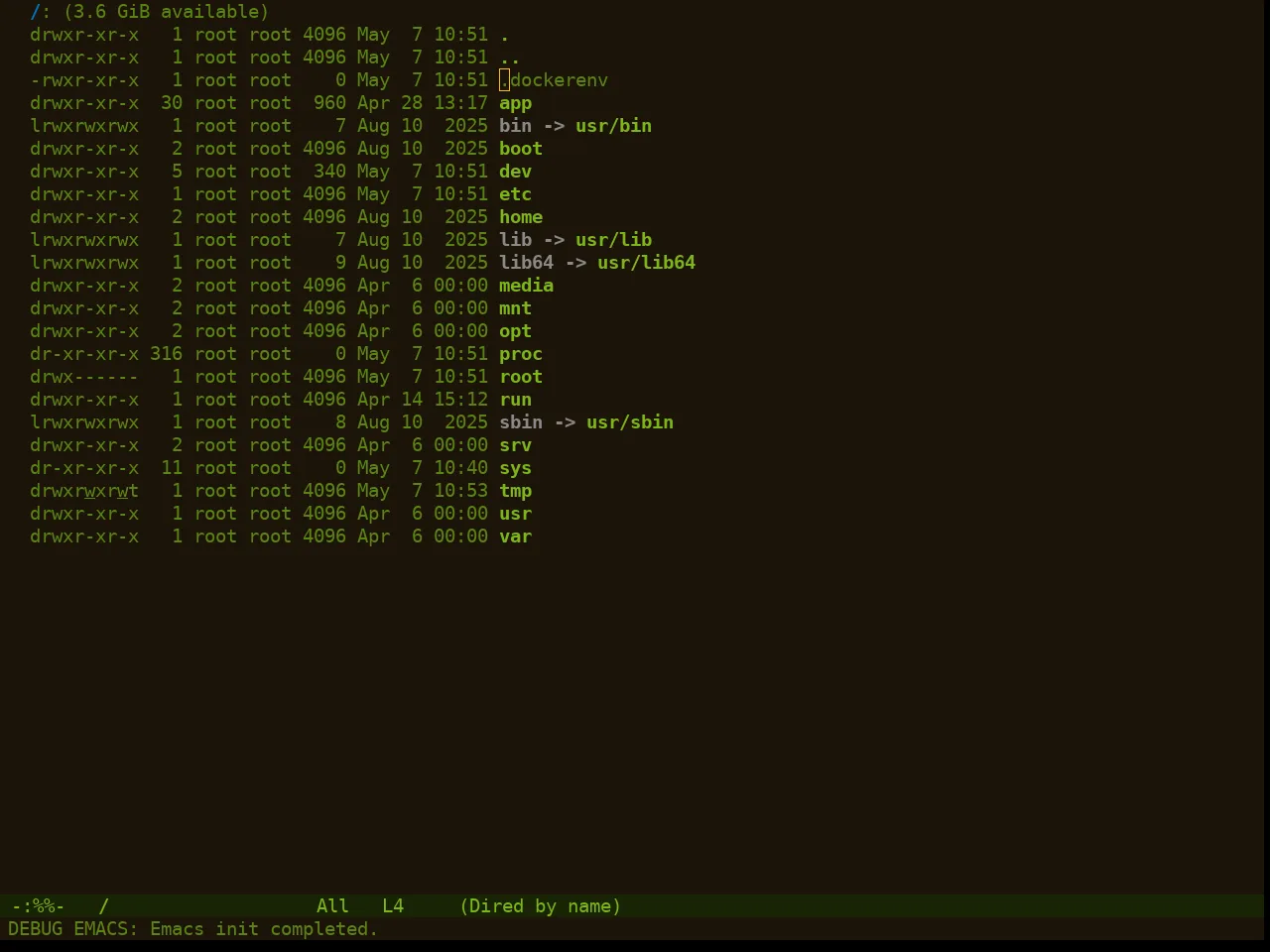Follow the sbin symlink name
Screen dimensions: 1270x952
click(x=521, y=422)
